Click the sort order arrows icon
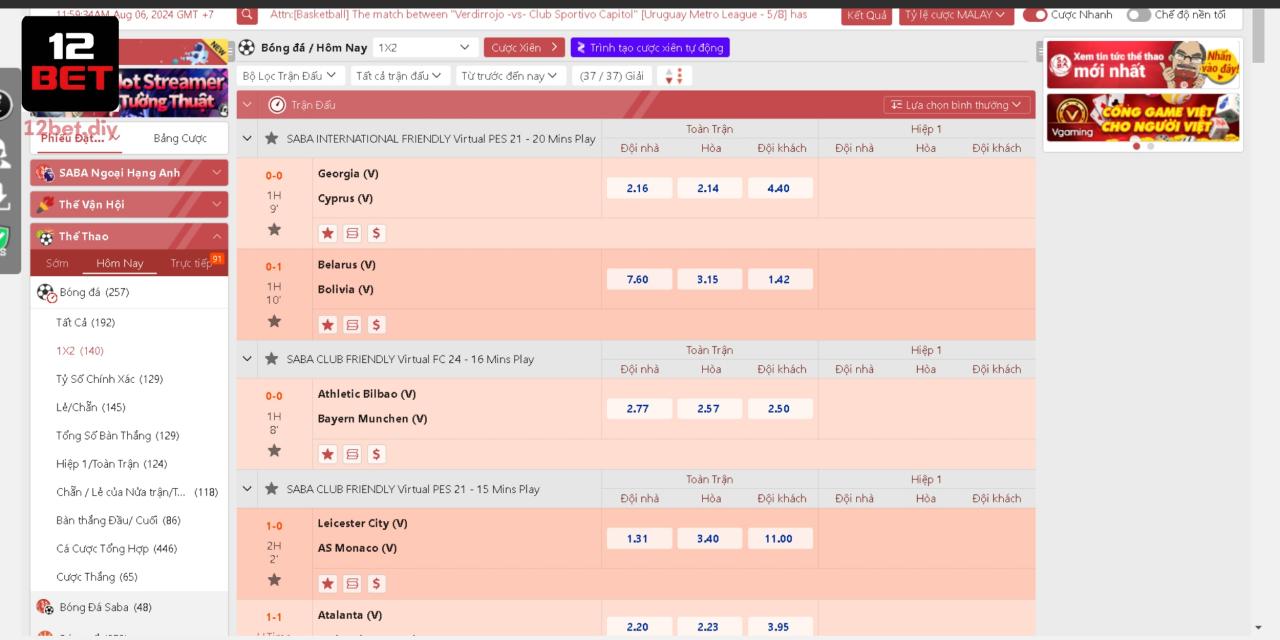1280x640 pixels. [x=674, y=76]
